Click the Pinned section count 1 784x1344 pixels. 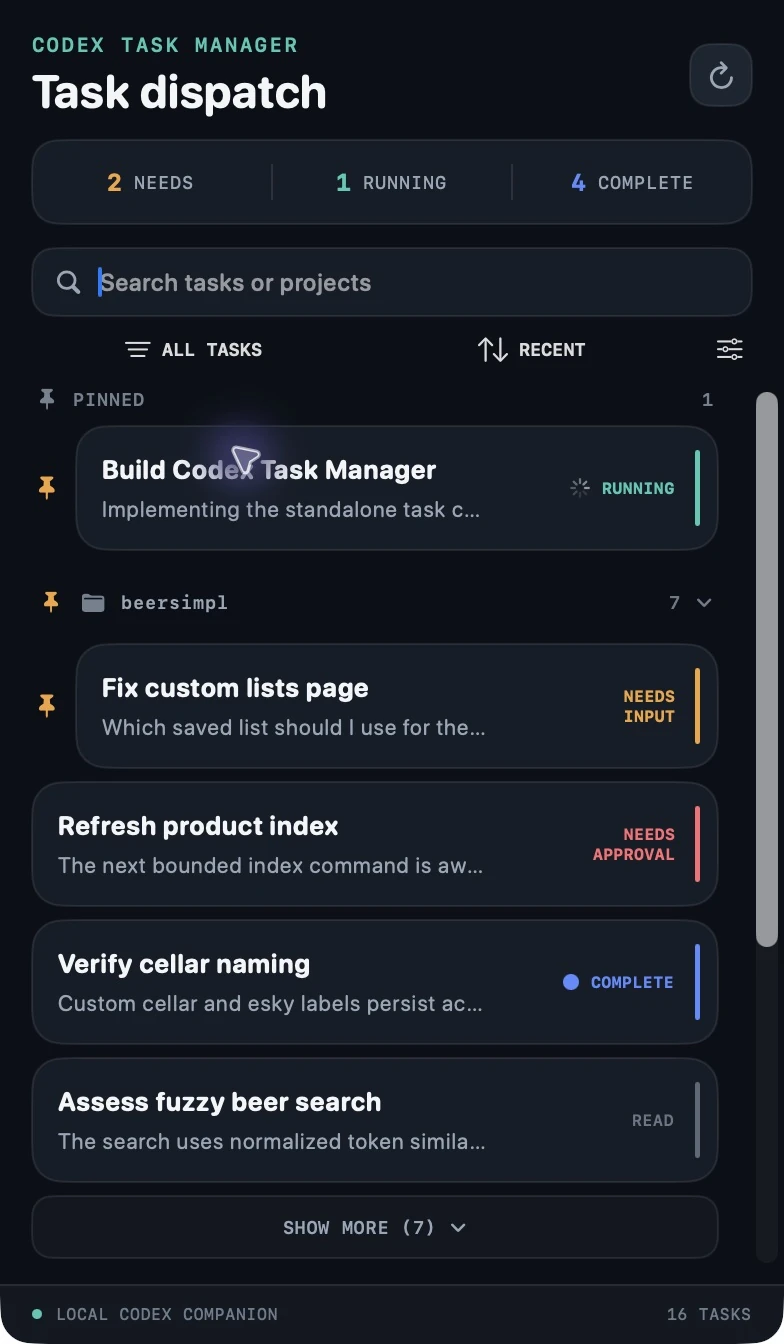pos(707,399)
